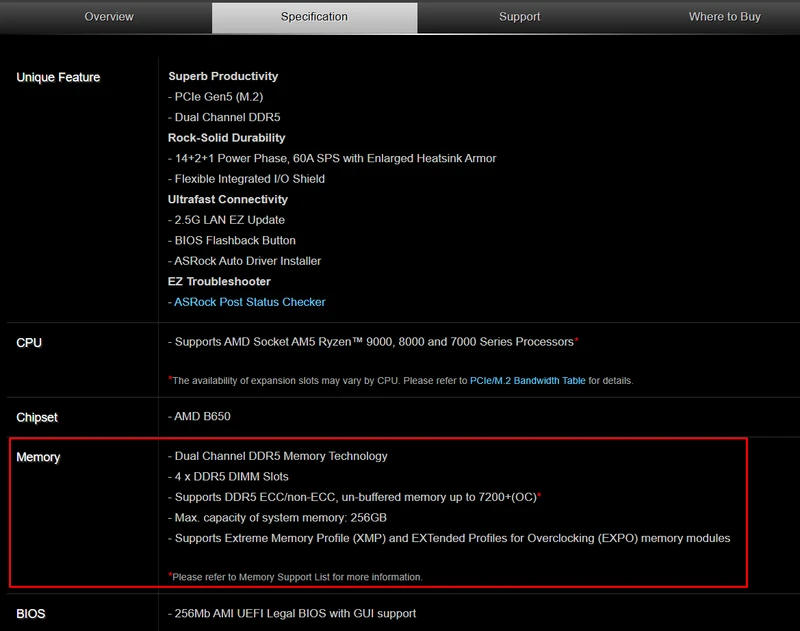The image size is (800, 631).
Task: Click the 2.5G LAN EZ Update line
Action: [227, 220]
